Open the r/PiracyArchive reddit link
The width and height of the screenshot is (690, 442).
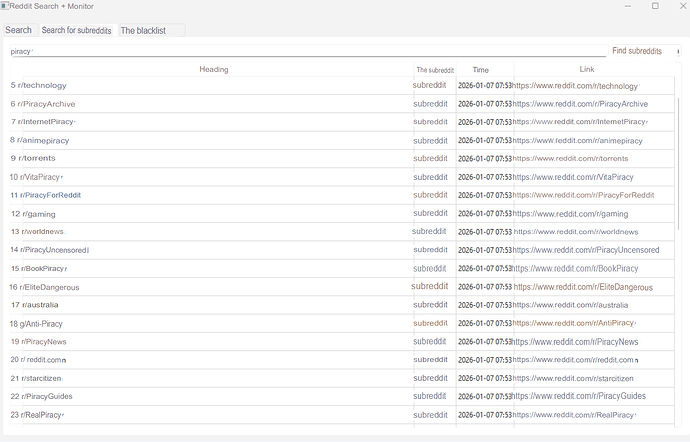click(580, 104)
